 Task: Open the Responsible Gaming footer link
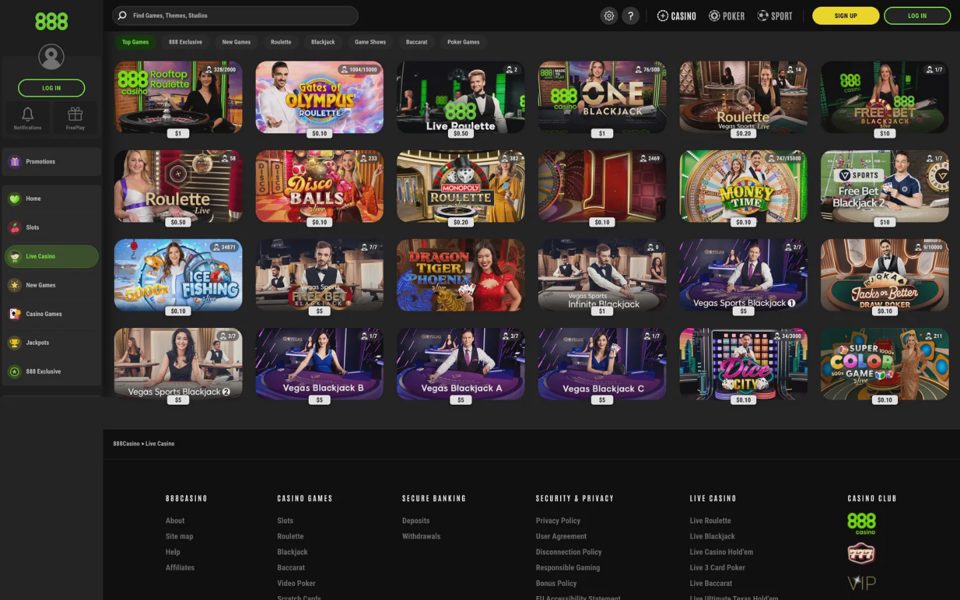(568, 568)
